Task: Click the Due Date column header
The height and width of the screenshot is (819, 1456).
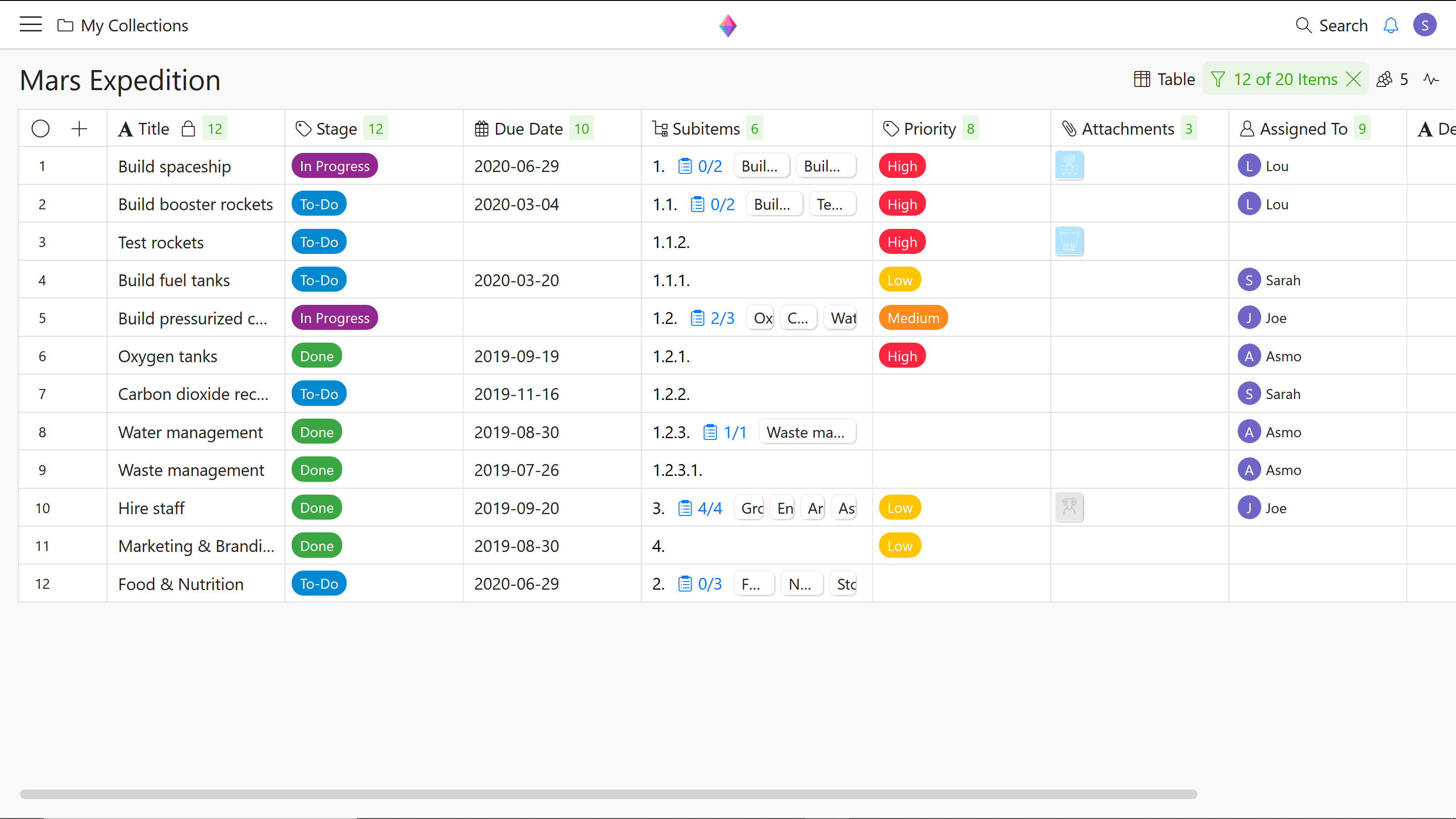Action: coord(528,129)
